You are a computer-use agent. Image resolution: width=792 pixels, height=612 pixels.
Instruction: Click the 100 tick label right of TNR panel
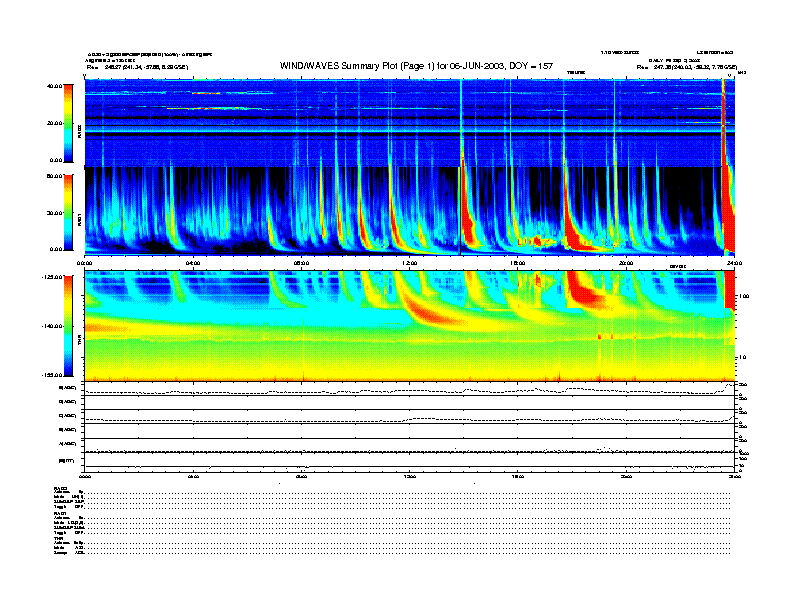[744, 296]
